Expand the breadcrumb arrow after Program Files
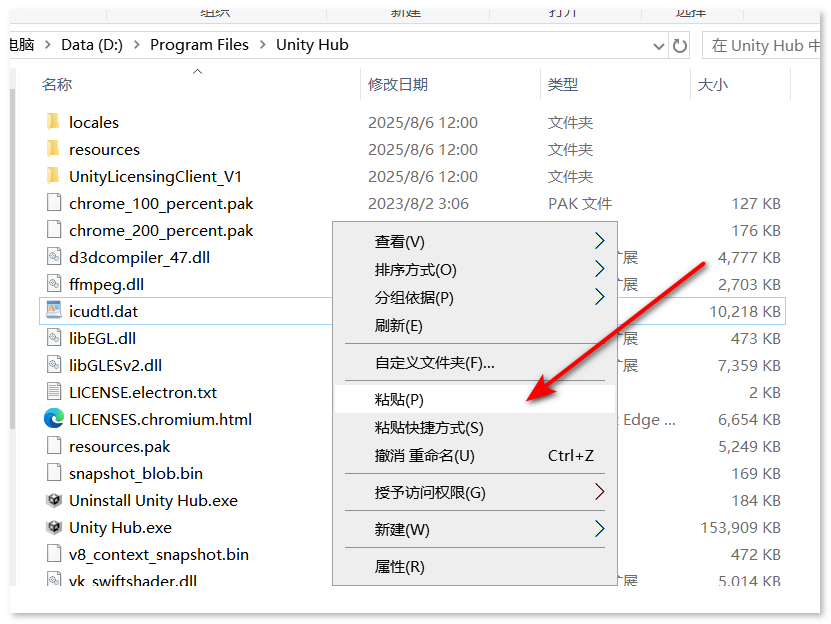This screenshot has width=831, height=624. tap(263, 45)
